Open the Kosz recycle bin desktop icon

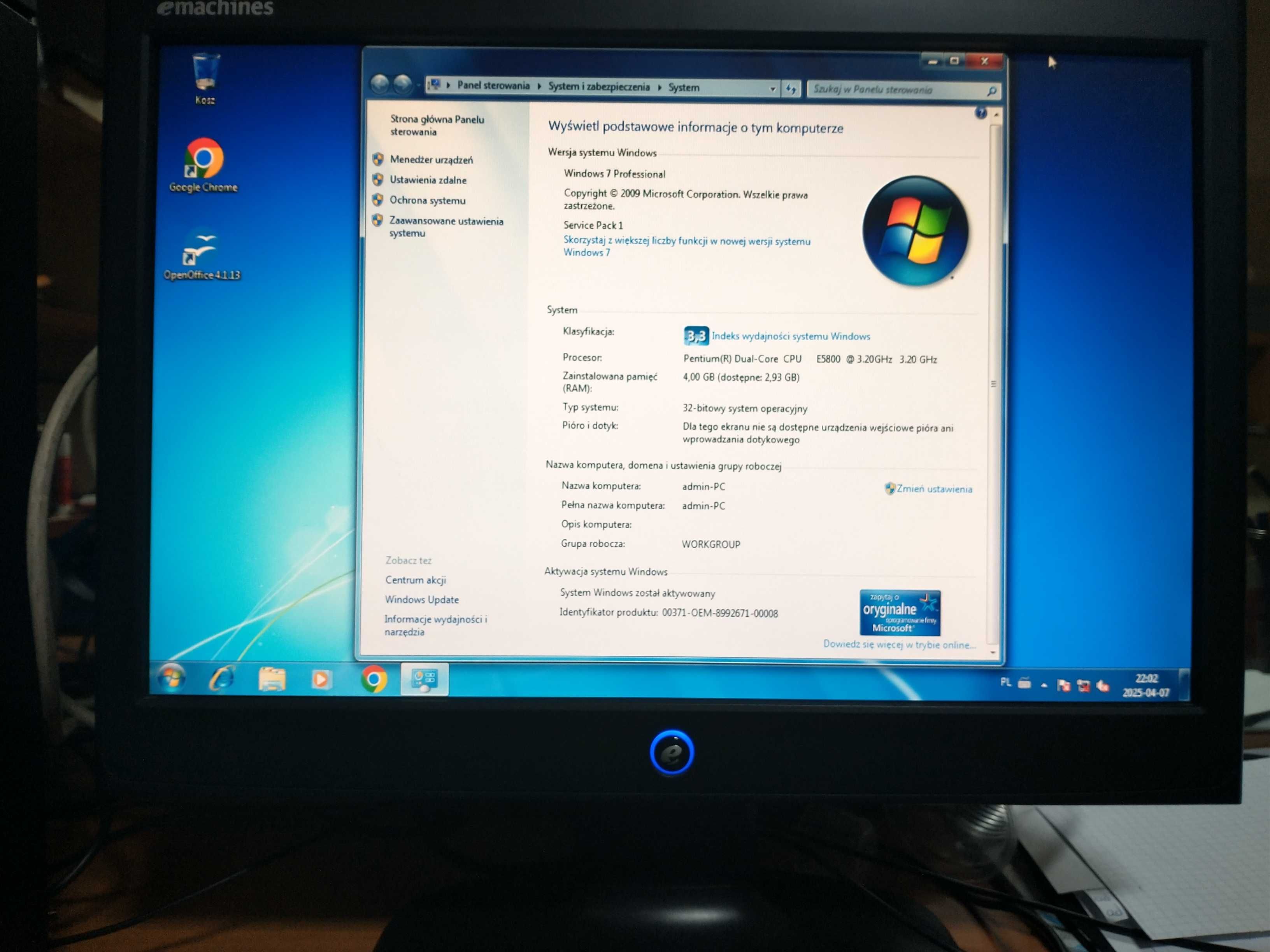pos(205,79)
